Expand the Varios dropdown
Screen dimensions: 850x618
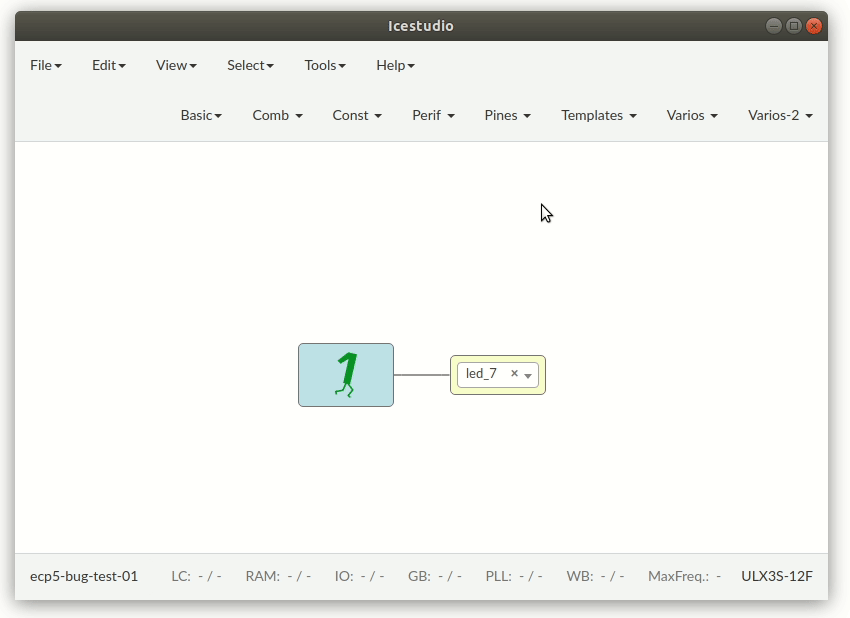pos(691,115)
